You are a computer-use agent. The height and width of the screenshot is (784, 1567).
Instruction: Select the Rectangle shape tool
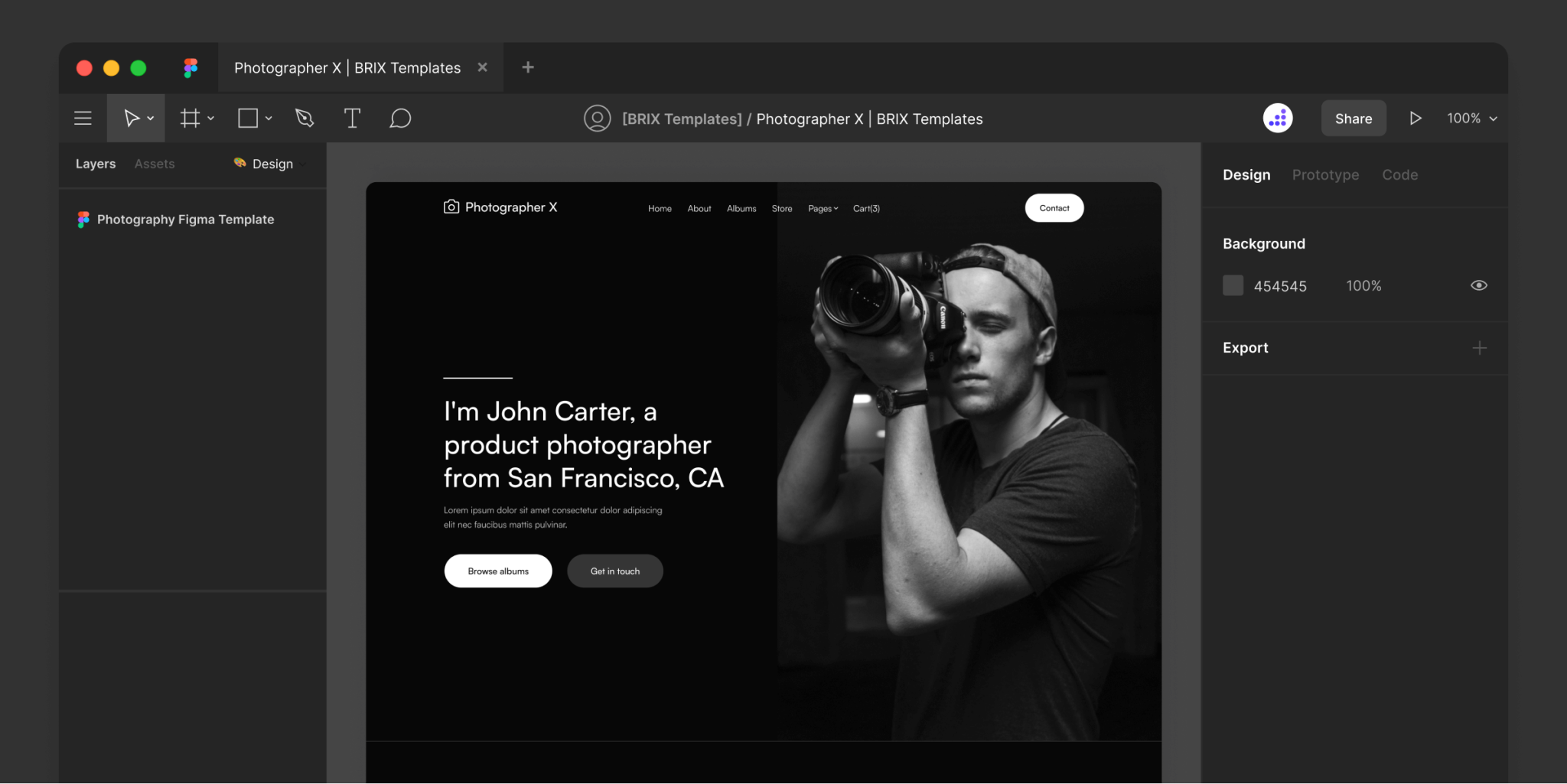click(x=248, y=118)
